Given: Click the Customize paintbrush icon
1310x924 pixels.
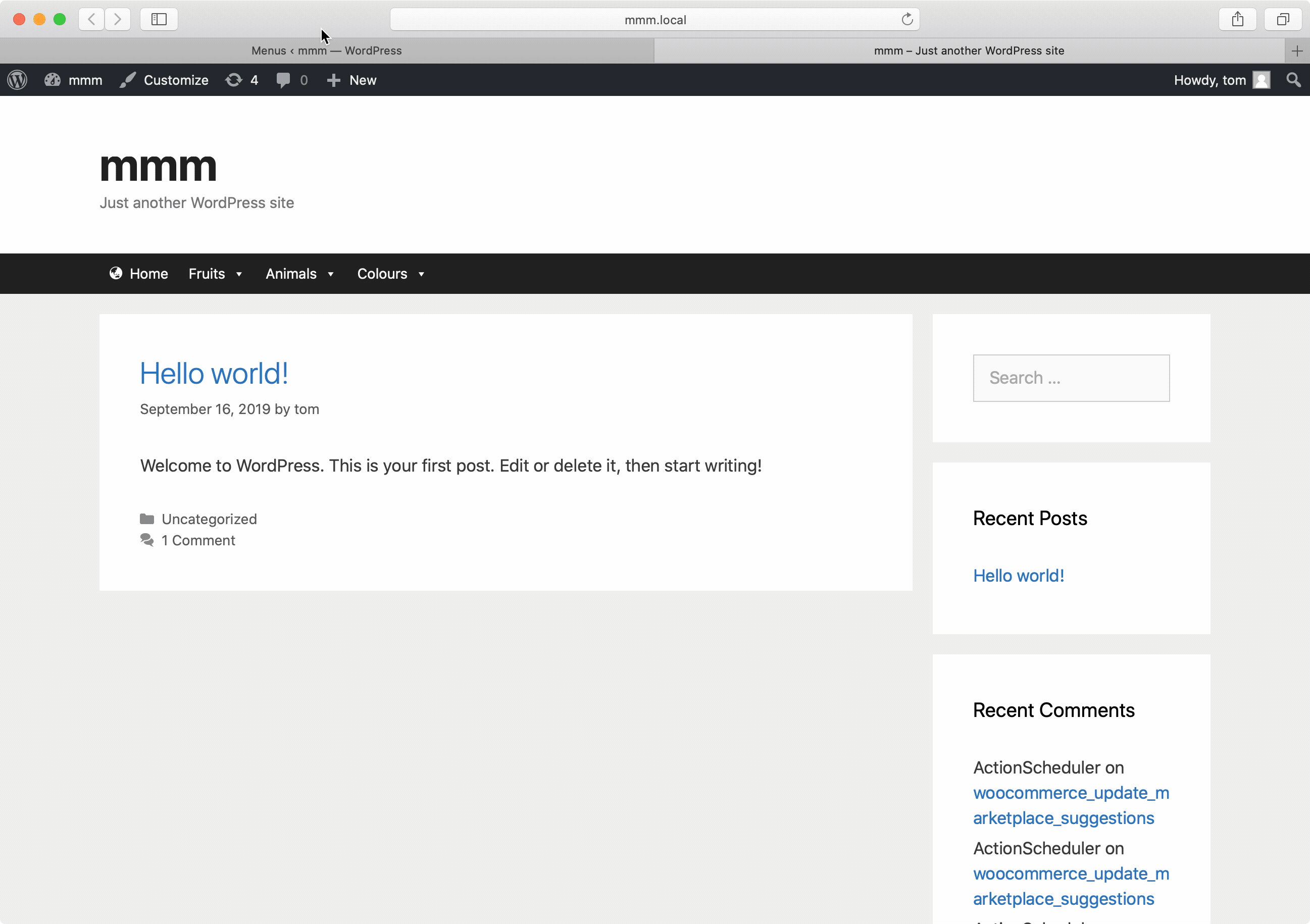Looking at the screenshot, I should point(128,80).
